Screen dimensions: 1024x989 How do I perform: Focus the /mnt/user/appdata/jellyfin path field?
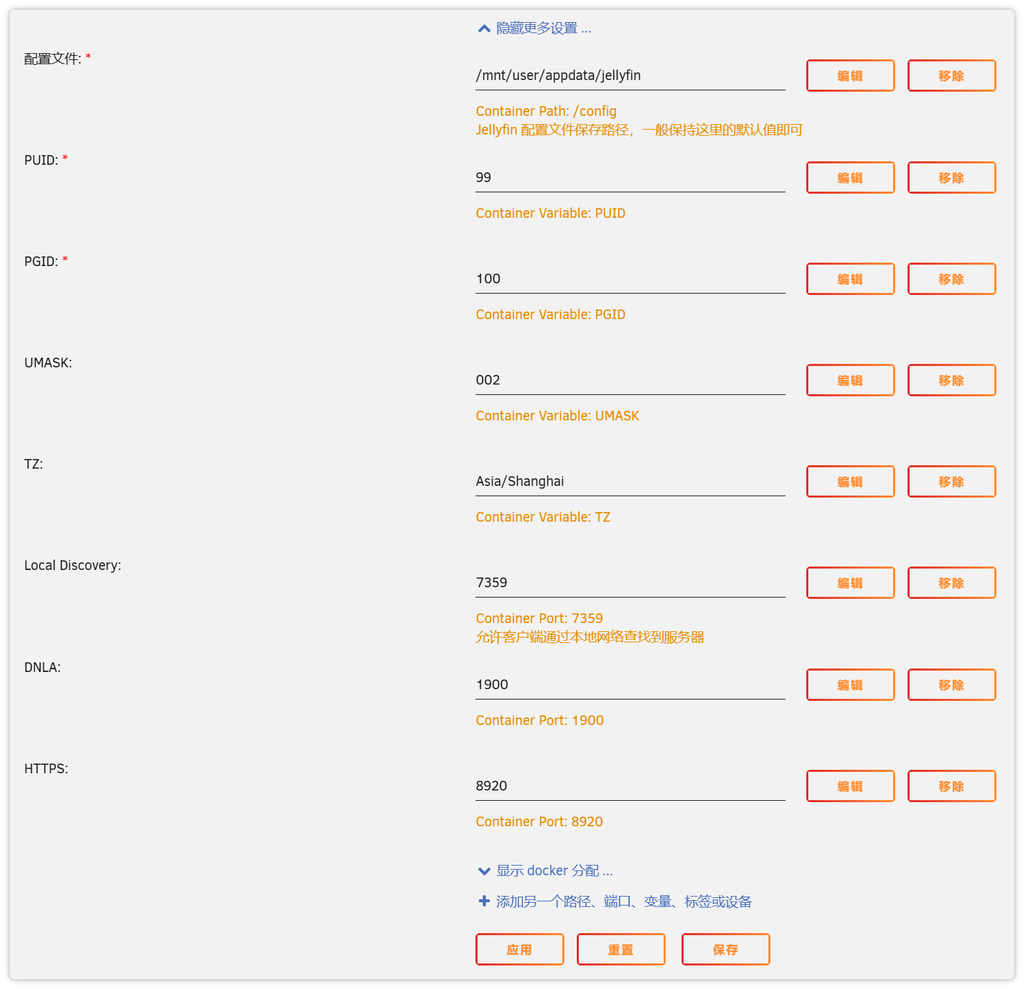tap(630, 76)
